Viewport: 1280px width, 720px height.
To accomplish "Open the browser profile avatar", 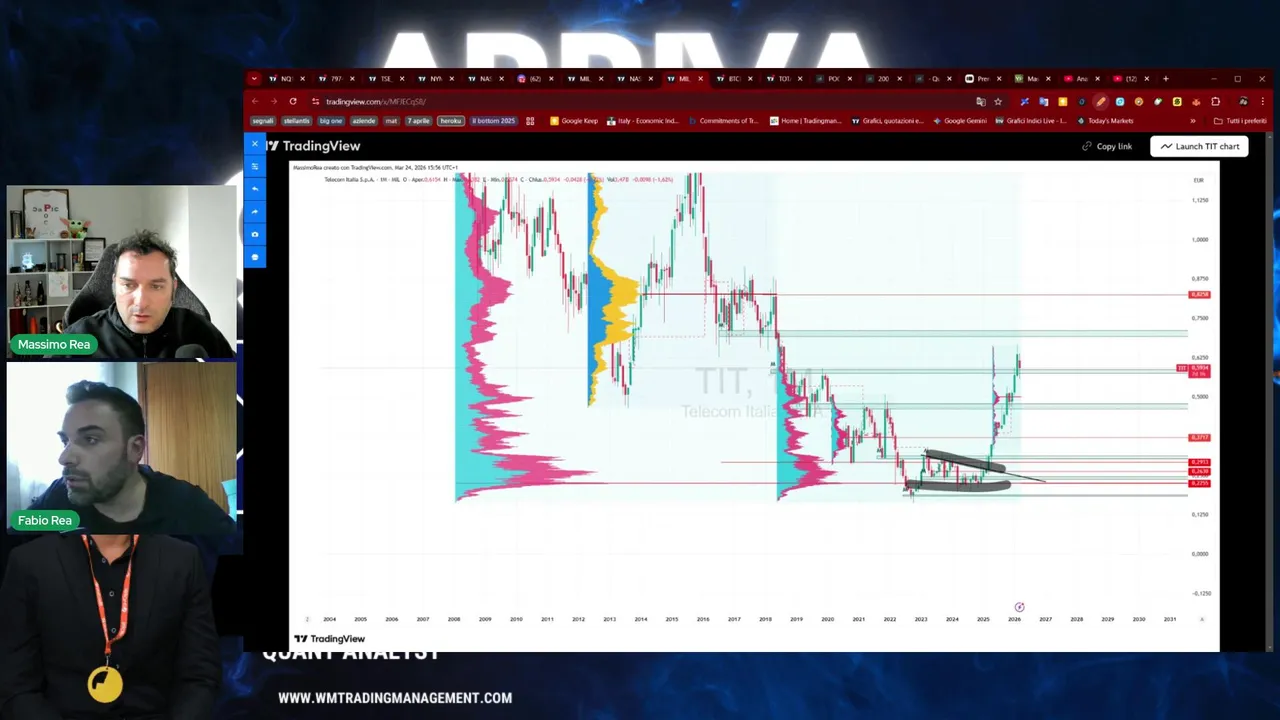I will 1243,101.
